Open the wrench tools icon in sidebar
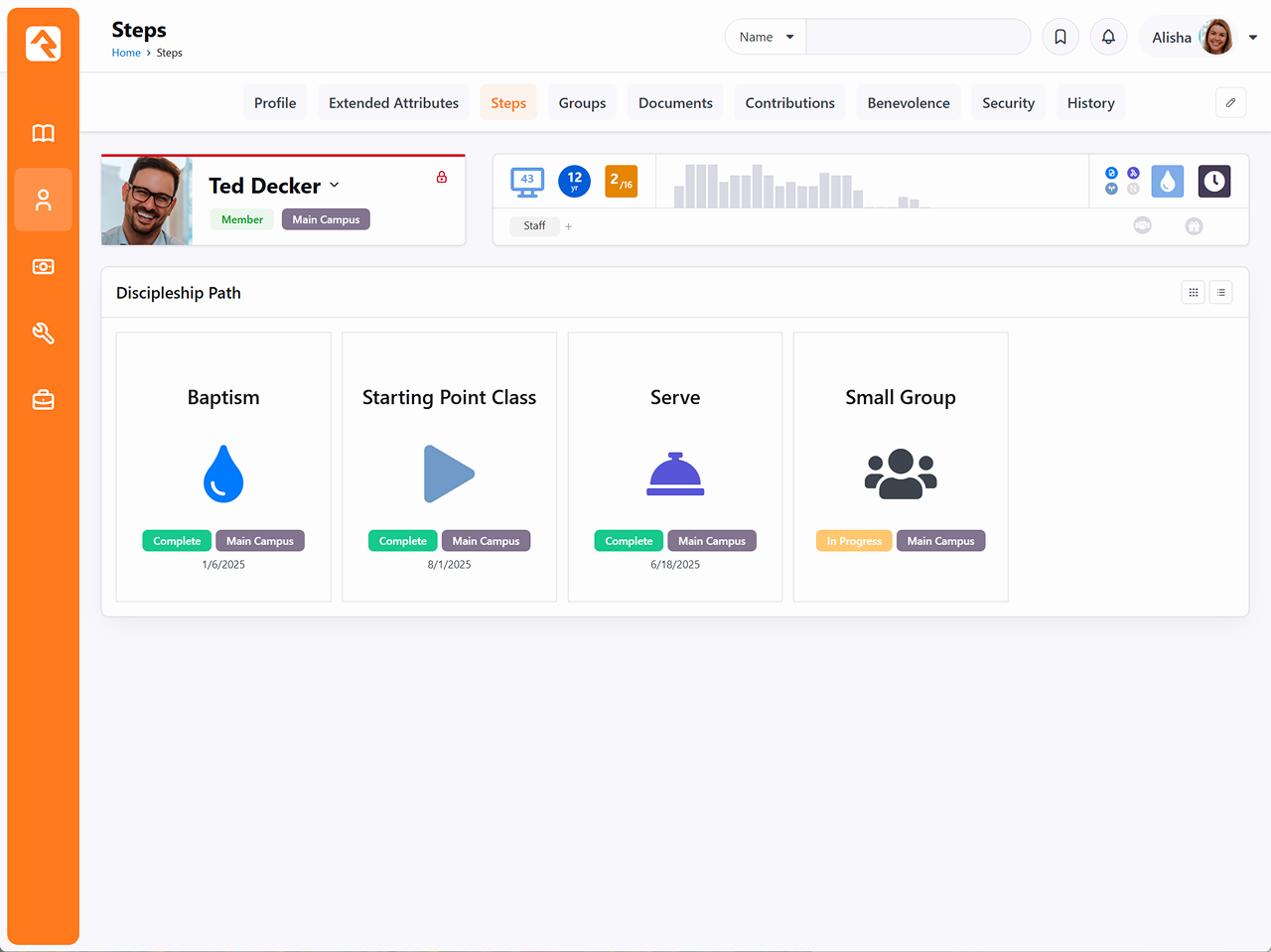This screenshot has width=1271, height=952. pyautogui.click(x=43, y=334)
